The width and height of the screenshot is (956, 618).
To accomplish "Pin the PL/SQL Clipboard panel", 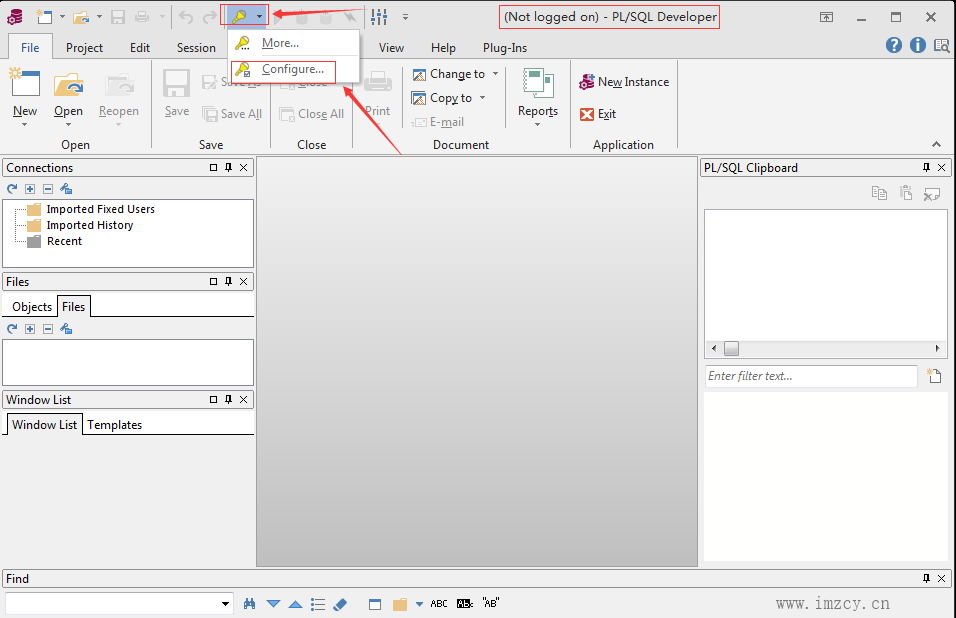I will coord(927,168).
